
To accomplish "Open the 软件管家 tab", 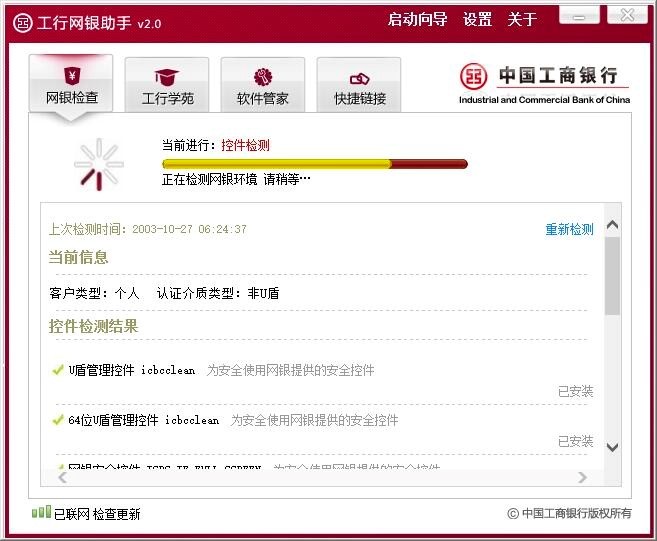I will (263, 85).
